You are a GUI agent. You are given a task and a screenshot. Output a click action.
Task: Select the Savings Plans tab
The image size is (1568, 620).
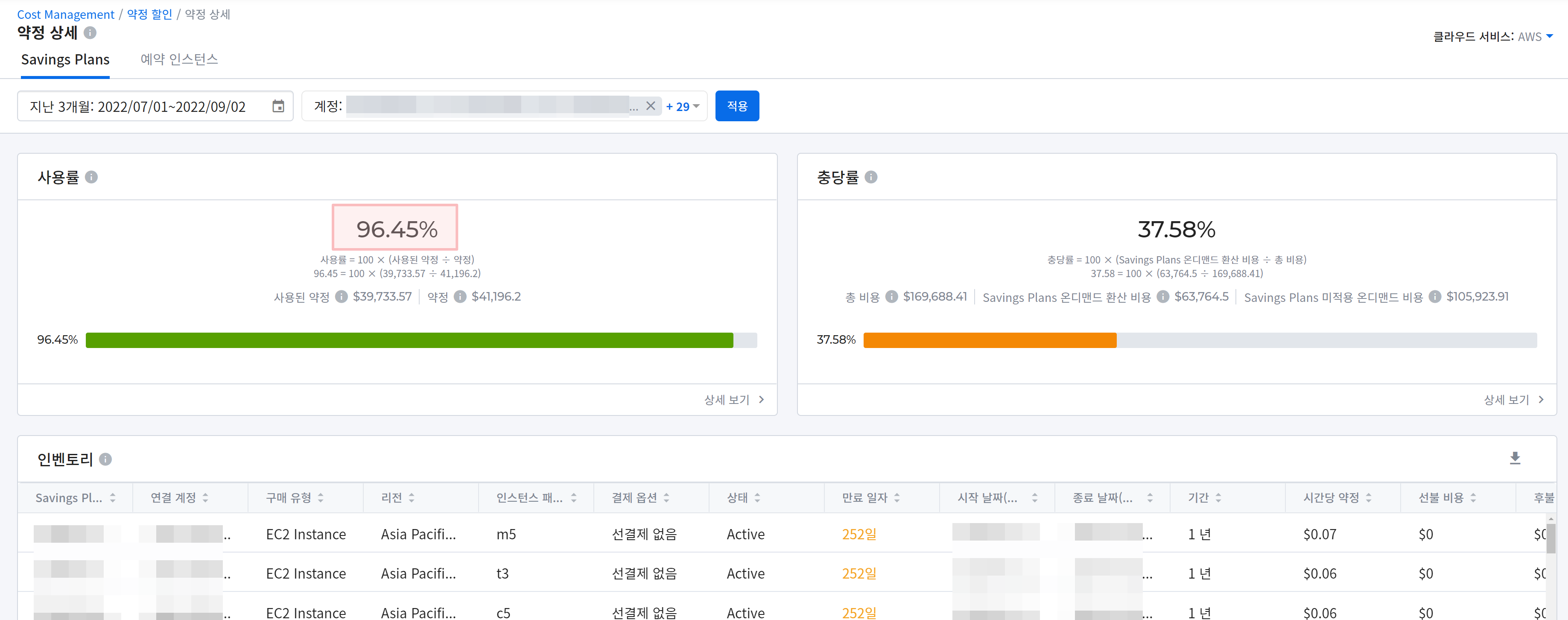65,60
